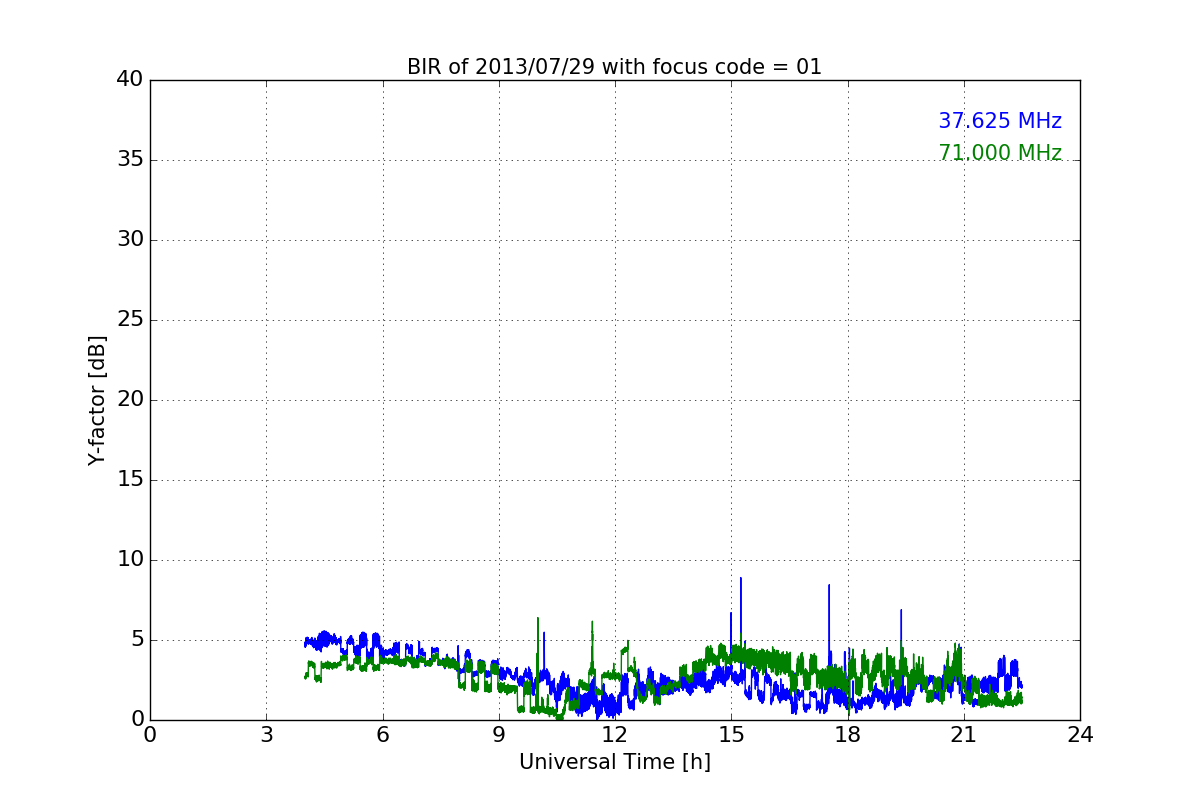Click the x-axis tick label "18"

(x=848, y=735)
